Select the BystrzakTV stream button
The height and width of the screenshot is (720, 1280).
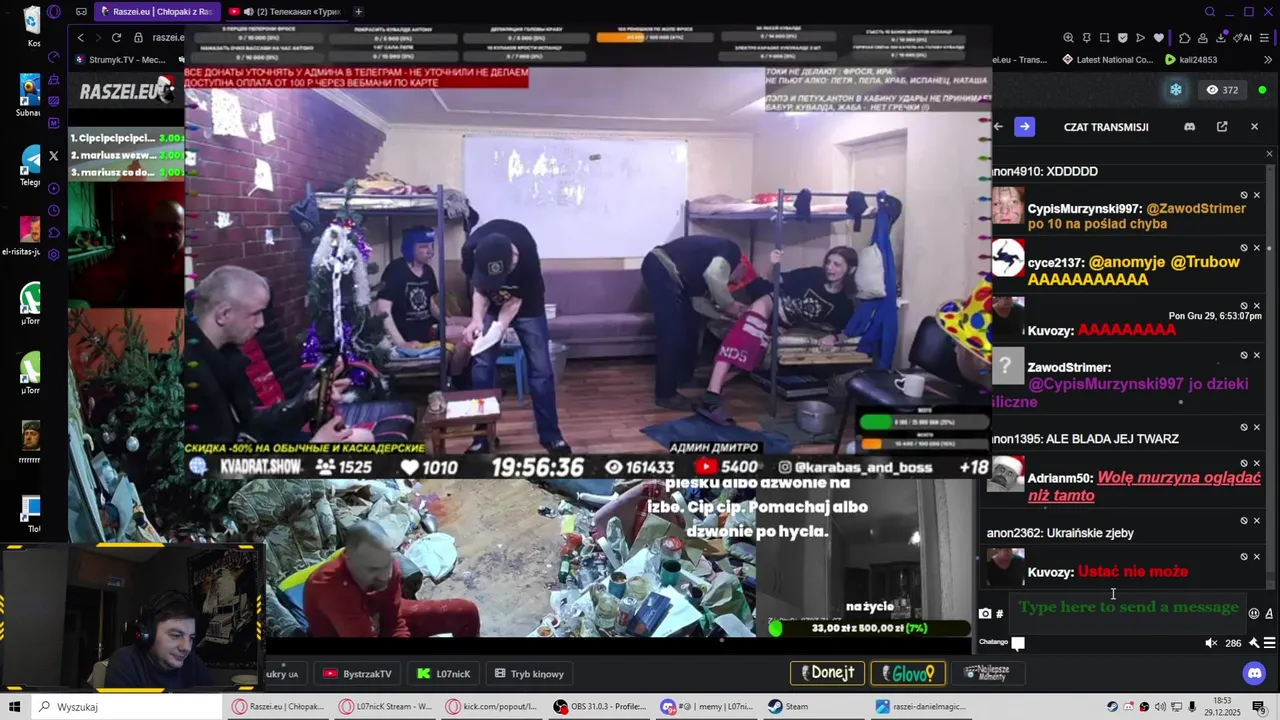358,674
